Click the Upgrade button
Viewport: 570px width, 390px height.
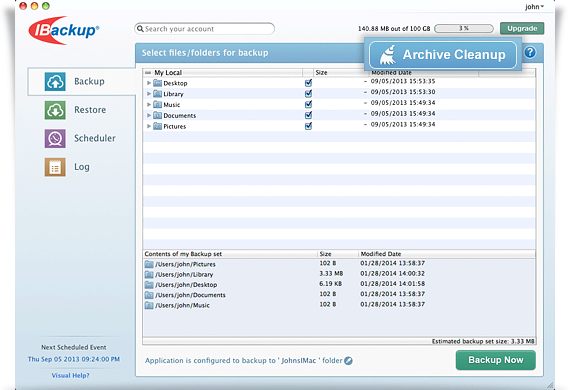click(522, 28)
